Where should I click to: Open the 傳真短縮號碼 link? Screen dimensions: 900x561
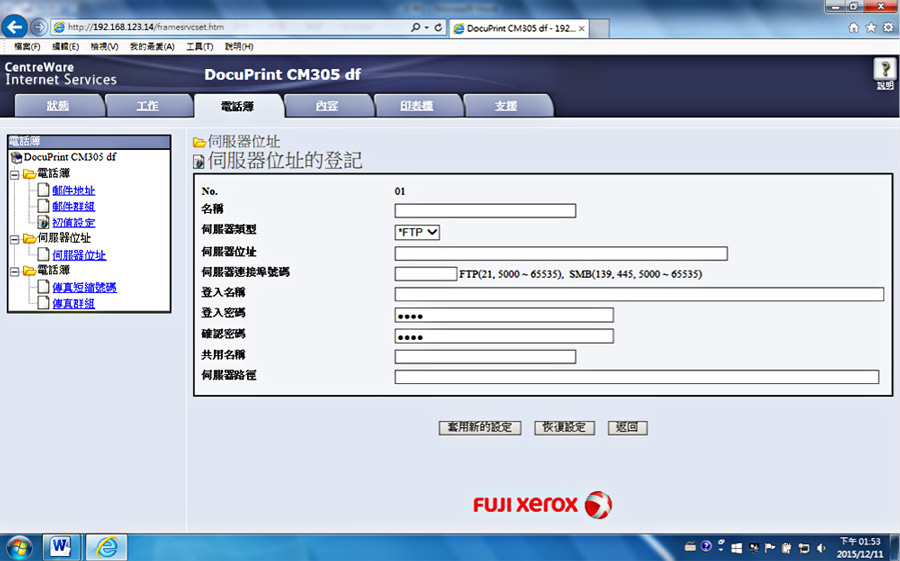84,287
